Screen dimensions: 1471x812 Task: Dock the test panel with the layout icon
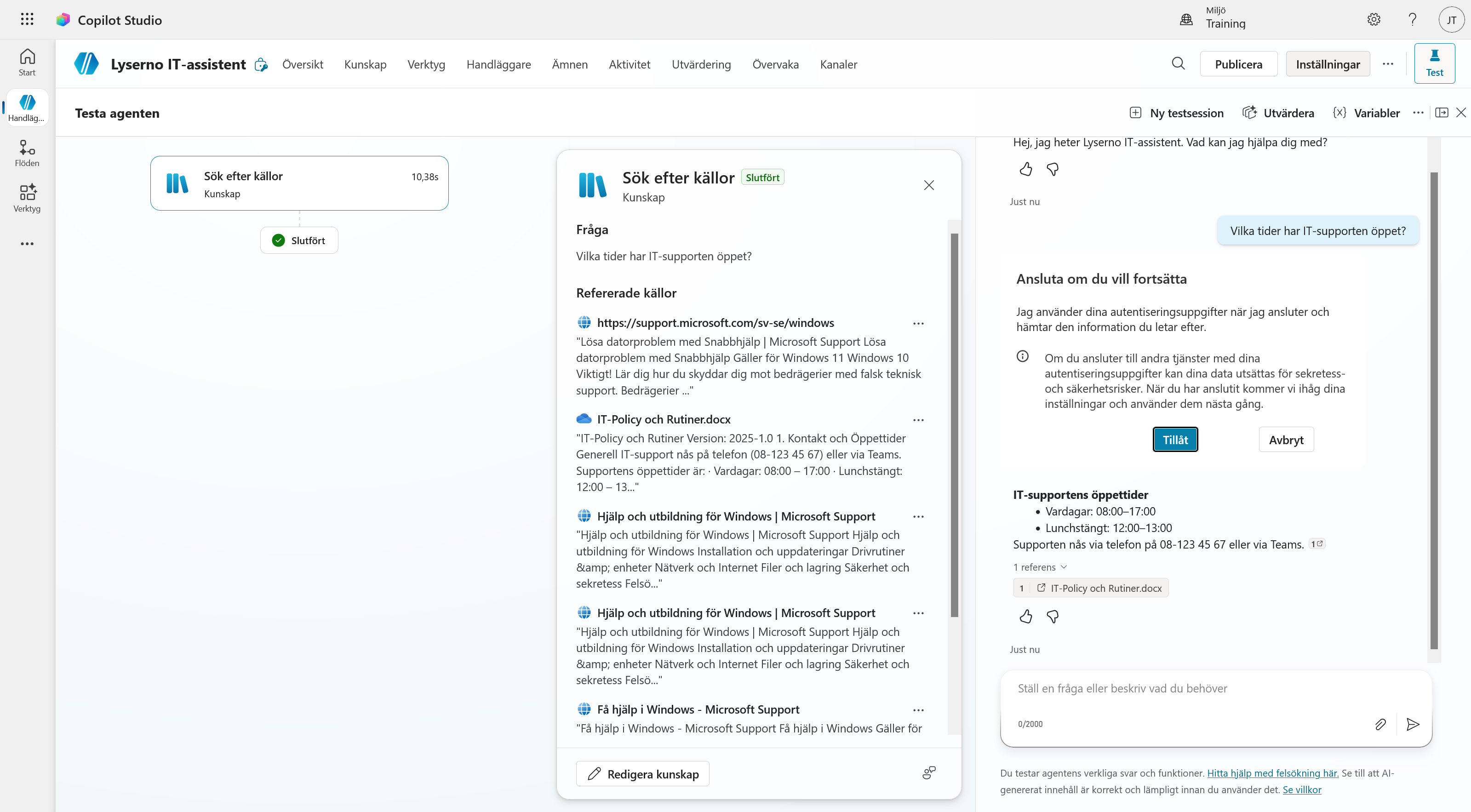tap(1441, 113)
